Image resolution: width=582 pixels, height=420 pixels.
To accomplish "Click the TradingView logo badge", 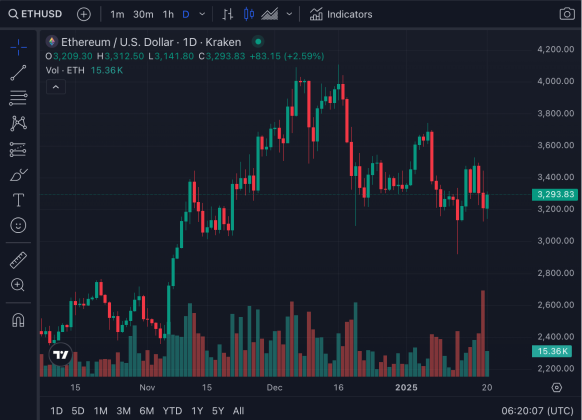I will 61,354.
